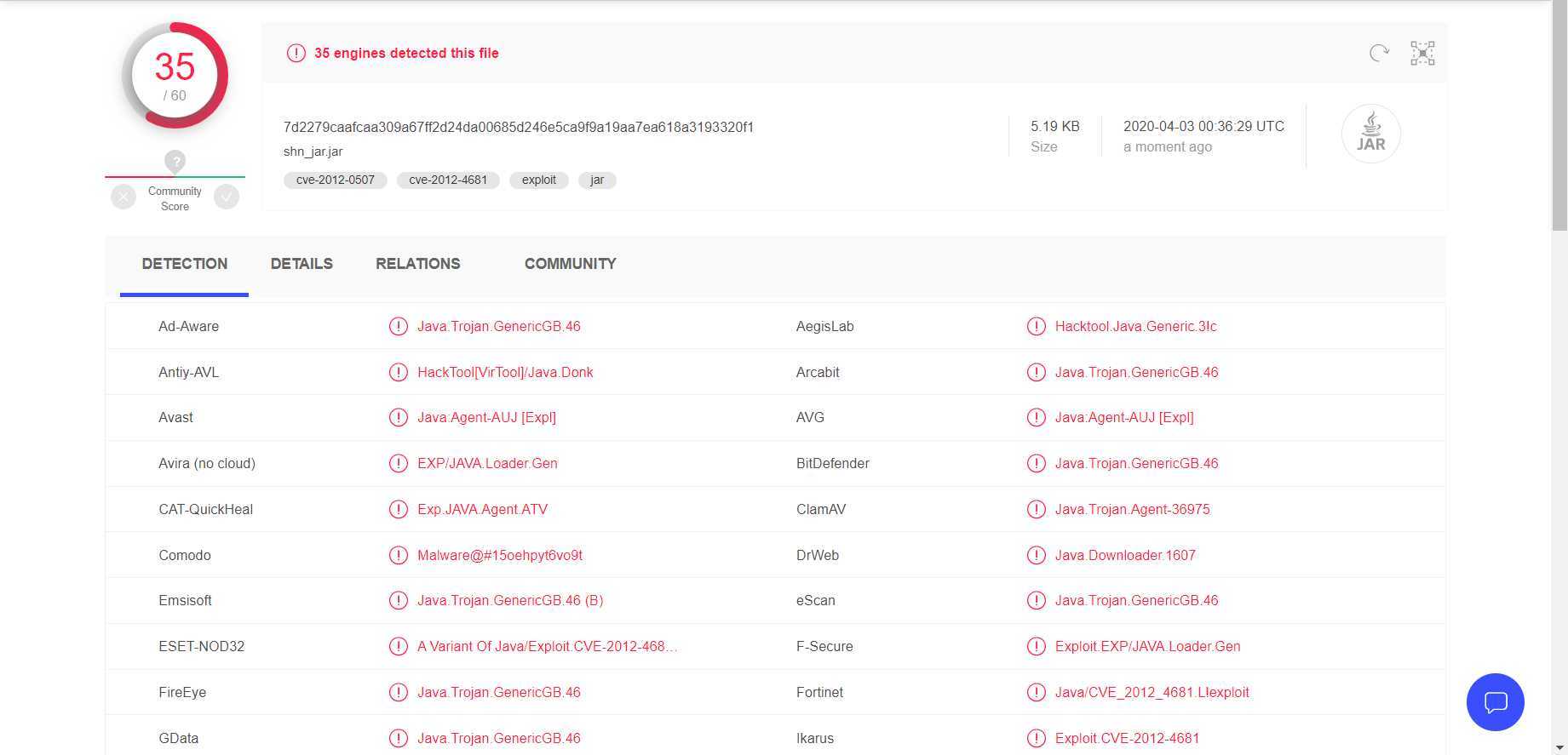Screen dimensions: 1568x755
Task: Click the warning icon in the BitDefender row
Action: [1036, 463]
